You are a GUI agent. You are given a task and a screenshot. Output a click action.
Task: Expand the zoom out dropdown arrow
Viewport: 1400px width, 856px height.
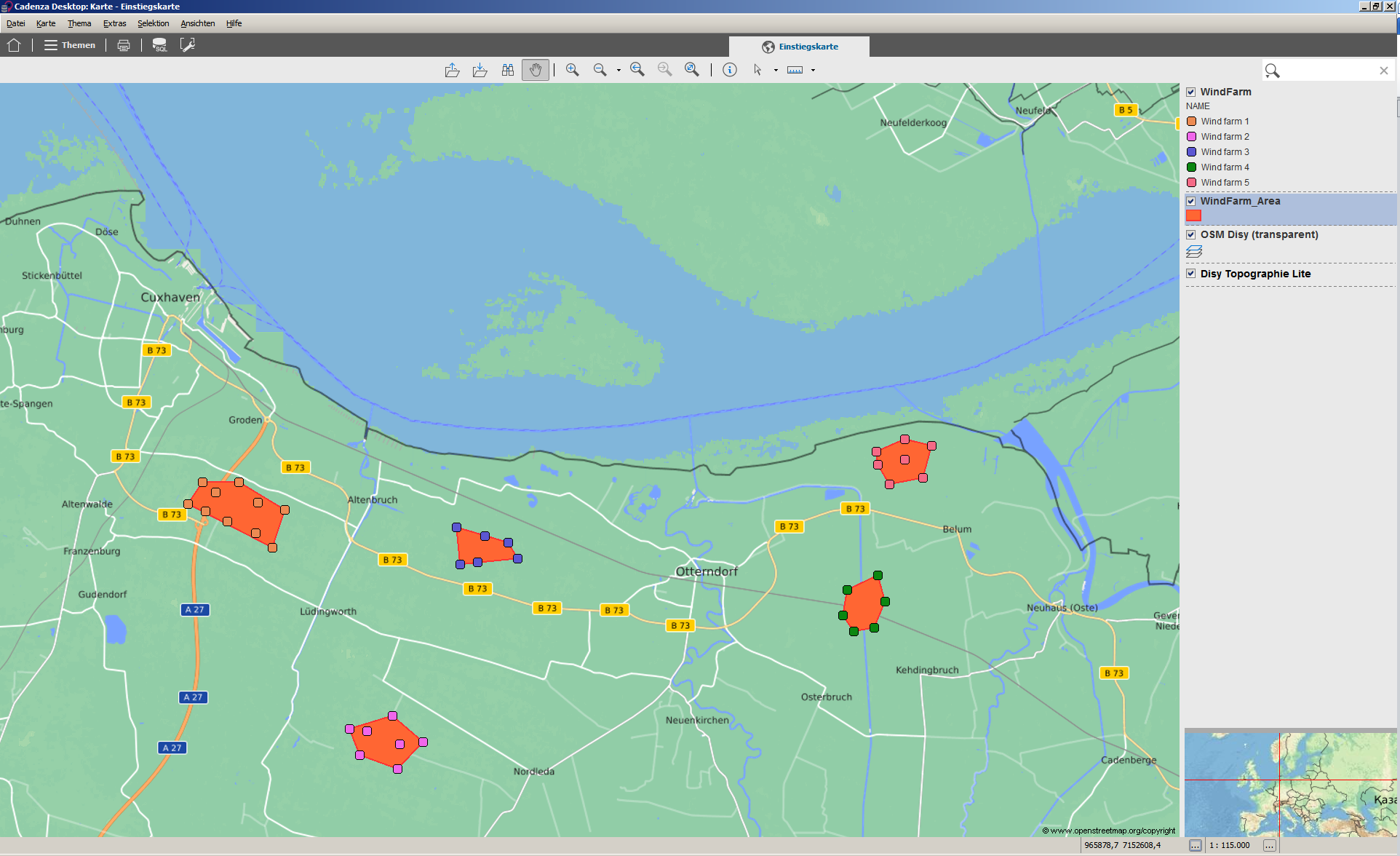pos(619,71)
